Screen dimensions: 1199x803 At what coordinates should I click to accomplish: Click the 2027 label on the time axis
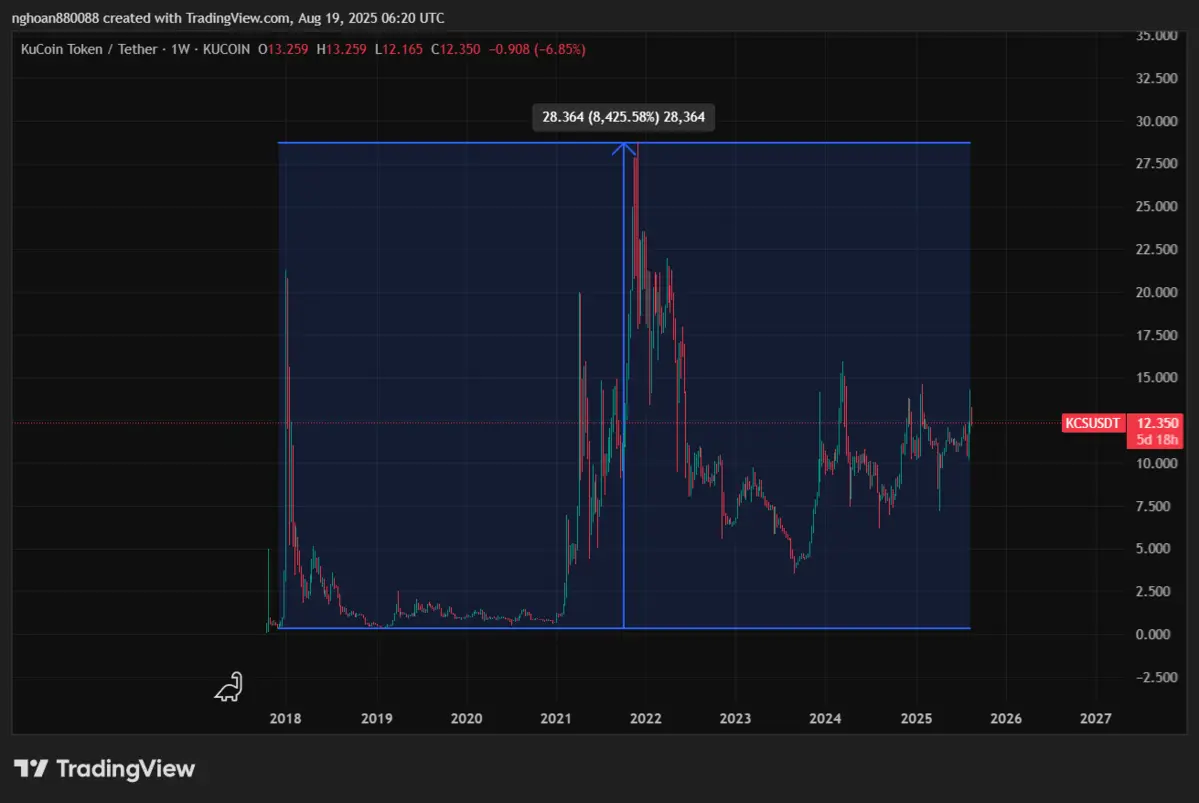[x=1095, y=718]
